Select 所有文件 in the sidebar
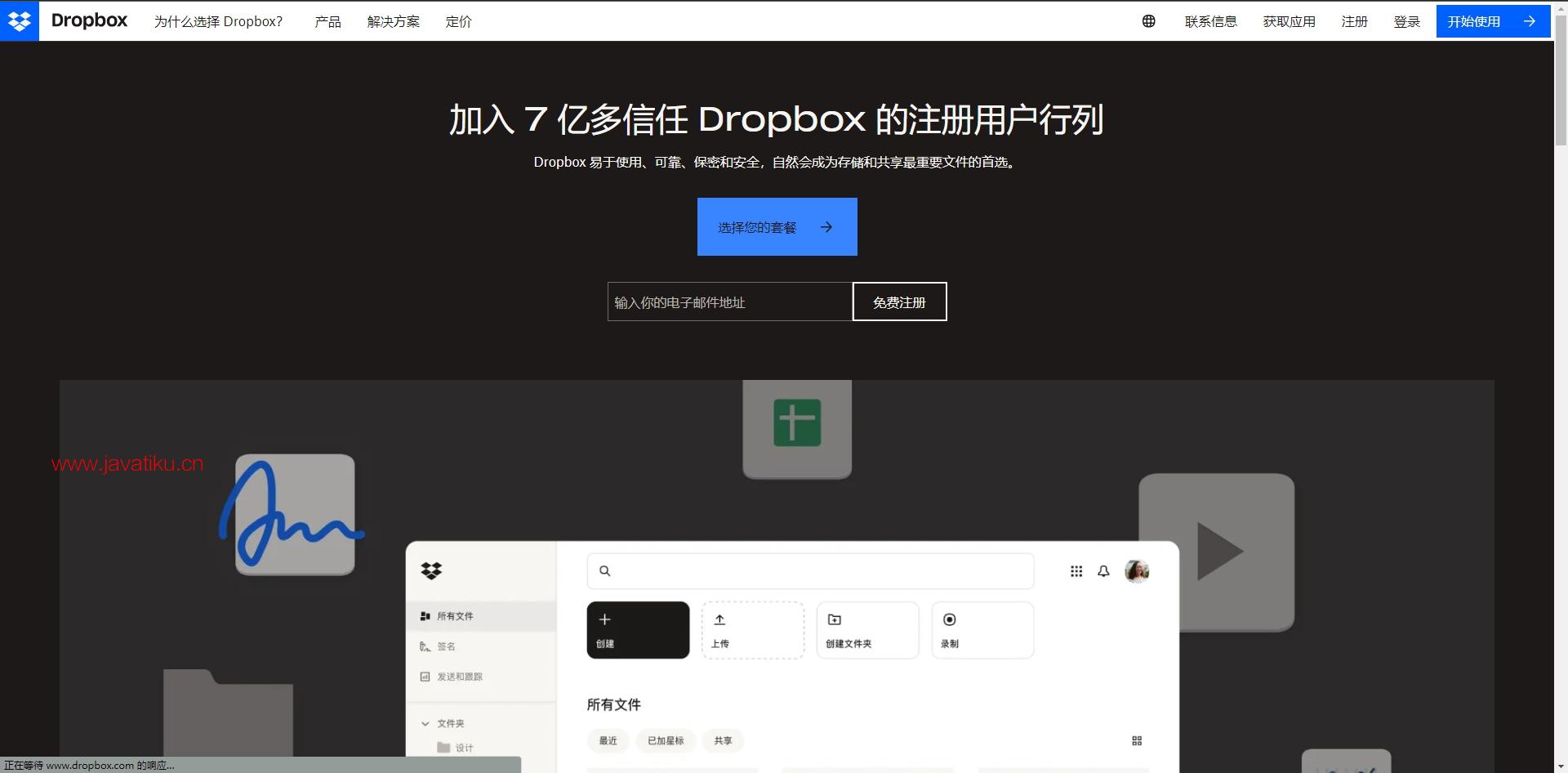Screen dimensions: 1568x773 click(x=481, y=616)
